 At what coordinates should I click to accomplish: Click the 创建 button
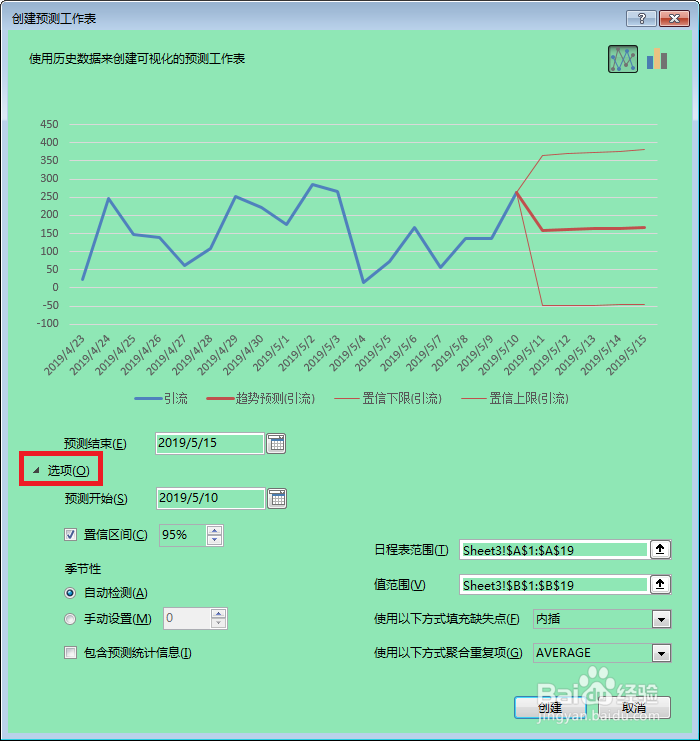click(550, 707)
